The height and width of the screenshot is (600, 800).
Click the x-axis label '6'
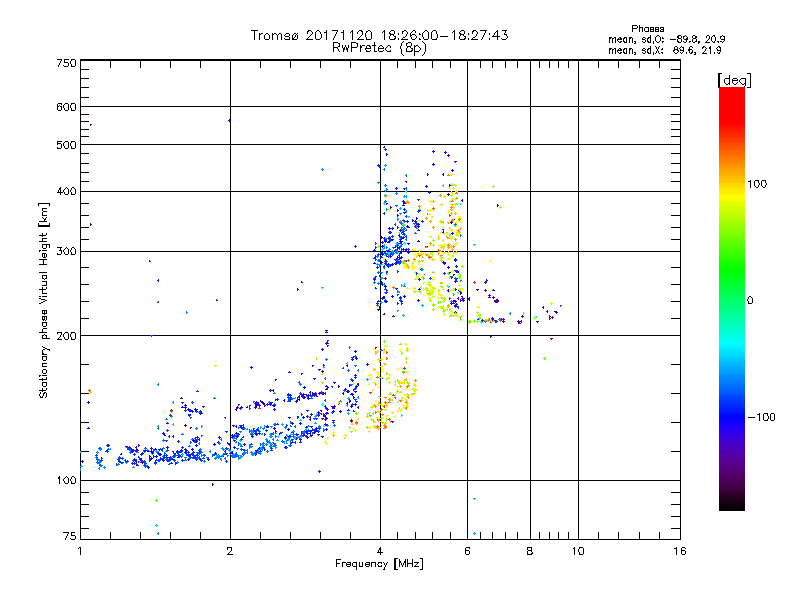coord(467,551)
